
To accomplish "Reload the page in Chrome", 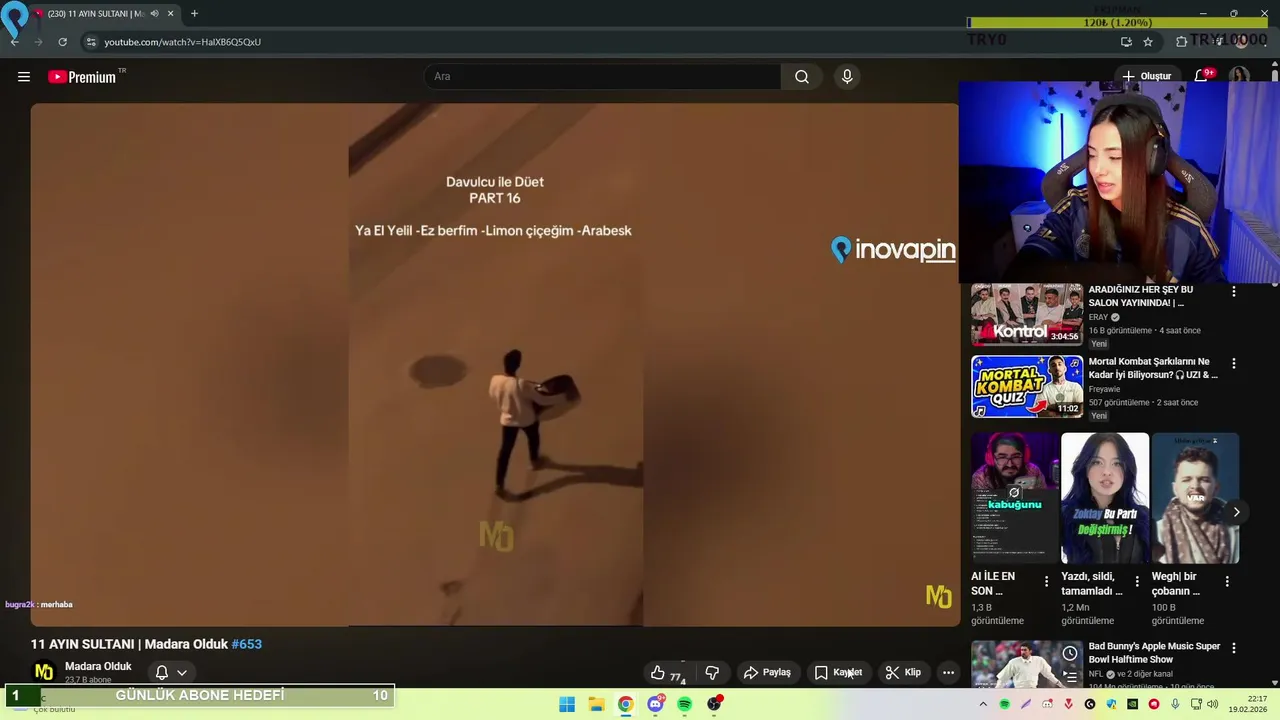I will click(x=62, y=42).
